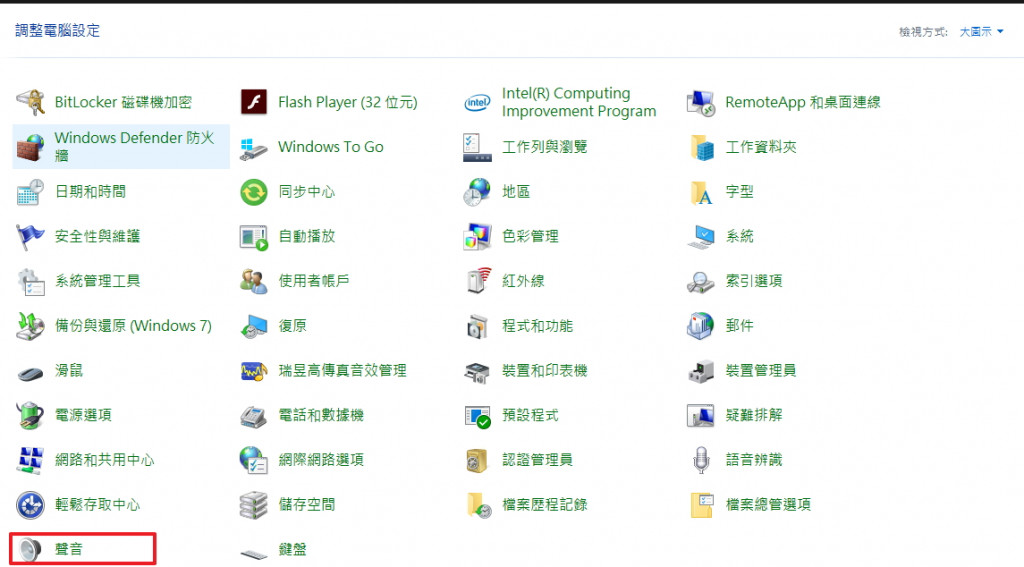Open the 滑鼠 mouse icon
The height and width of the screenshot is (567, 1024).
(x=31, y=373)
